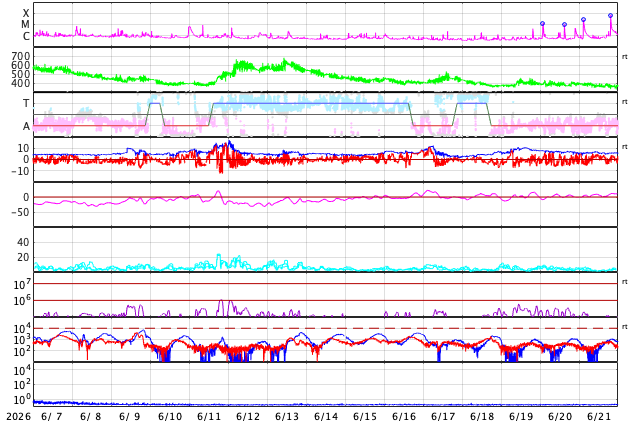Select the 6/17 date label

443,416
